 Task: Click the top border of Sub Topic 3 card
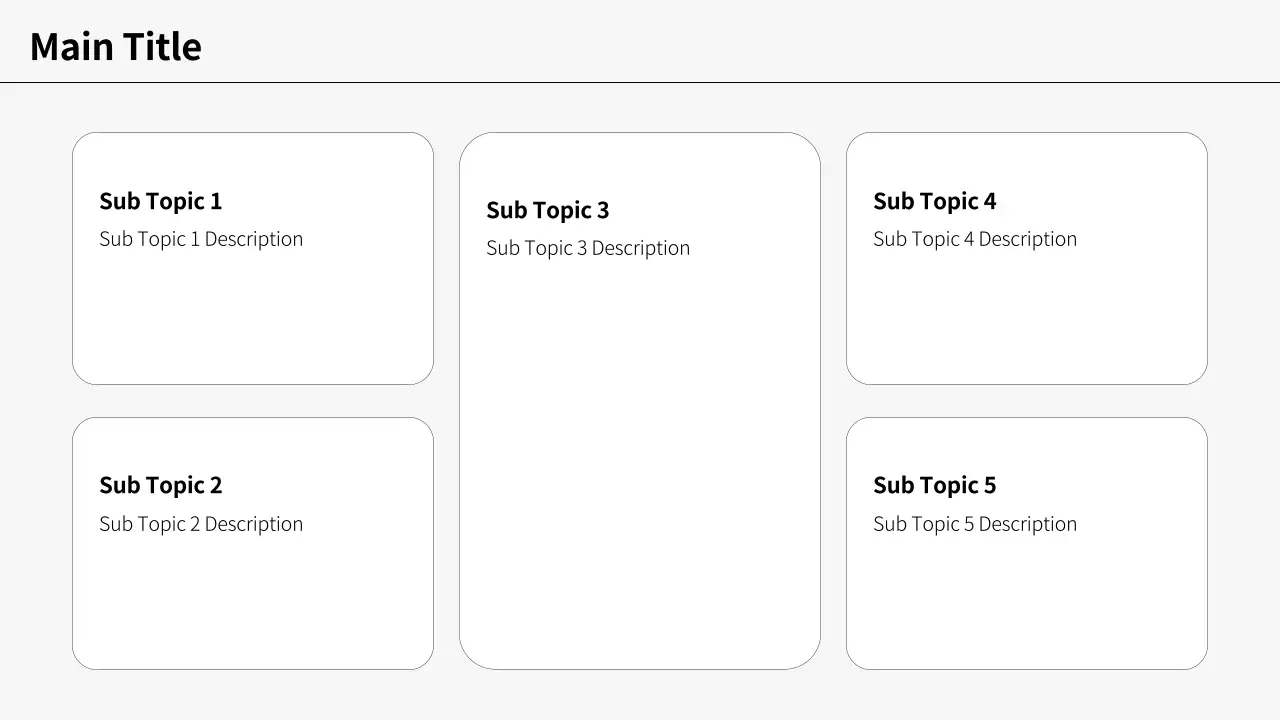click(x=640, y=133)
